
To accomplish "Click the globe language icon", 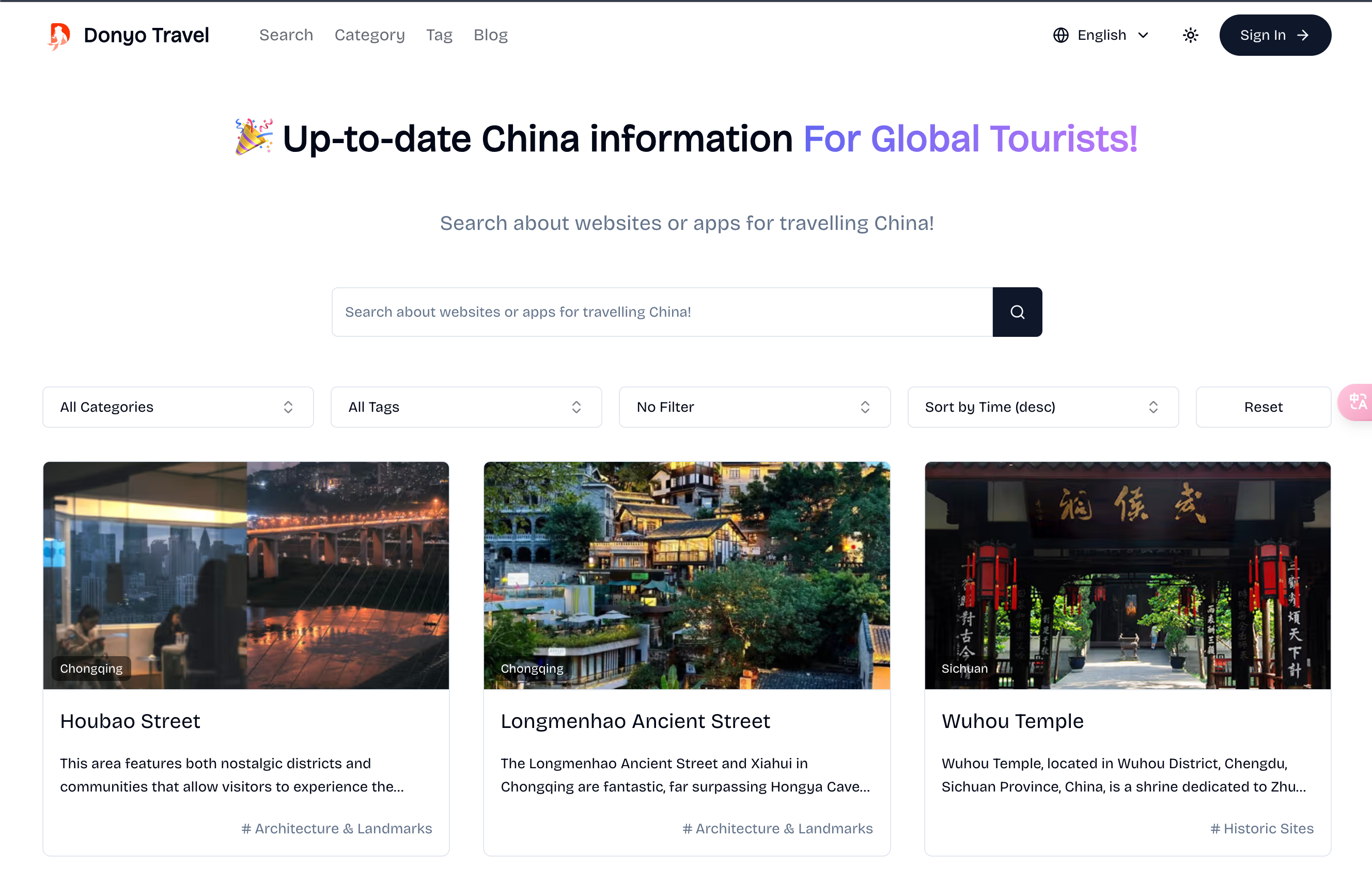I will (x=1061, y=35).
